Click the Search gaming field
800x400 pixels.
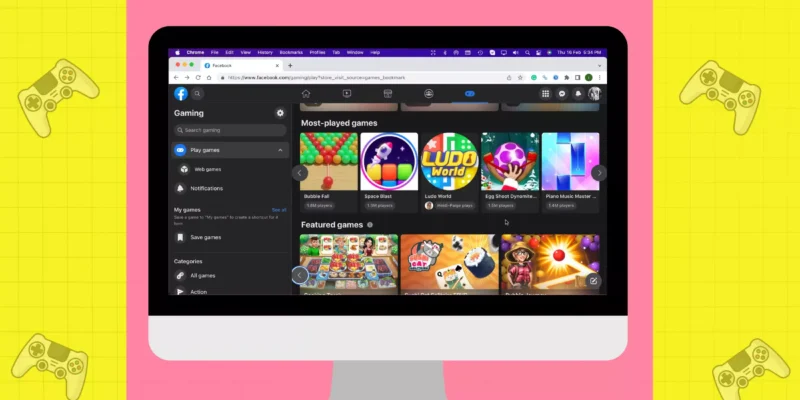click(x=230, y=130)
